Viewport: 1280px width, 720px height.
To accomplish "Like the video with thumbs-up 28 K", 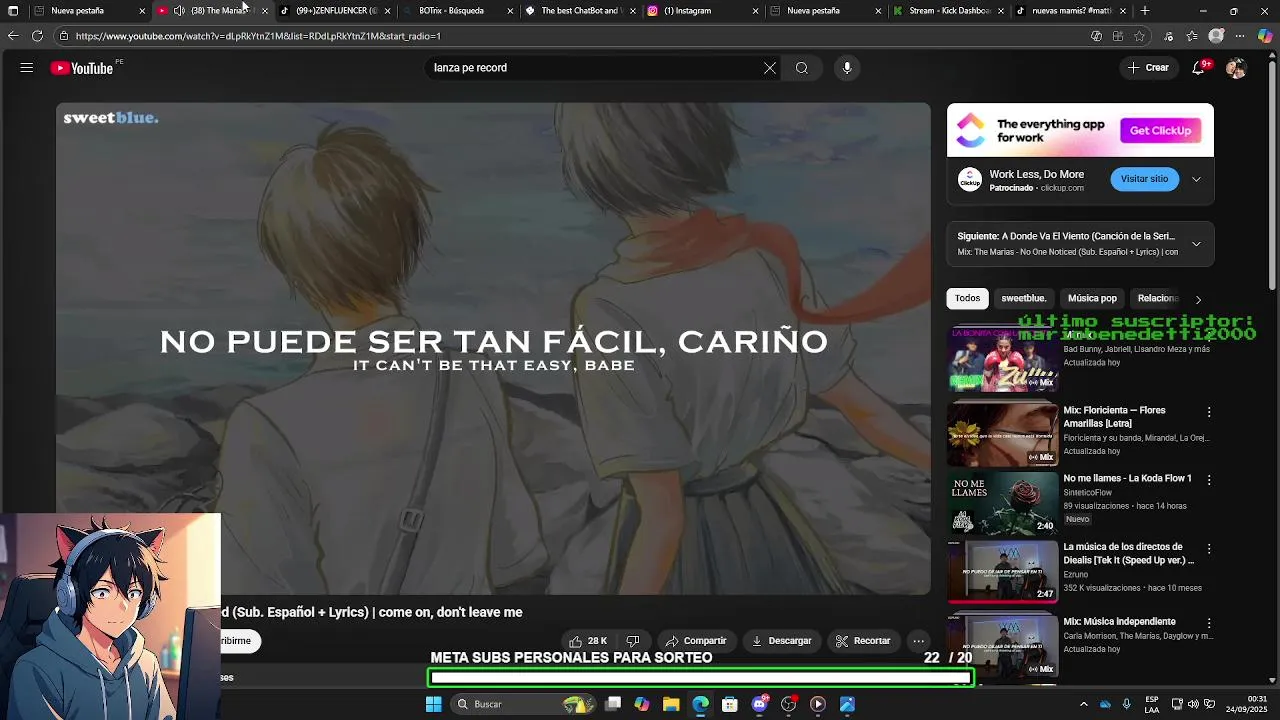I will pyautogui.click(x=588, y=641).
